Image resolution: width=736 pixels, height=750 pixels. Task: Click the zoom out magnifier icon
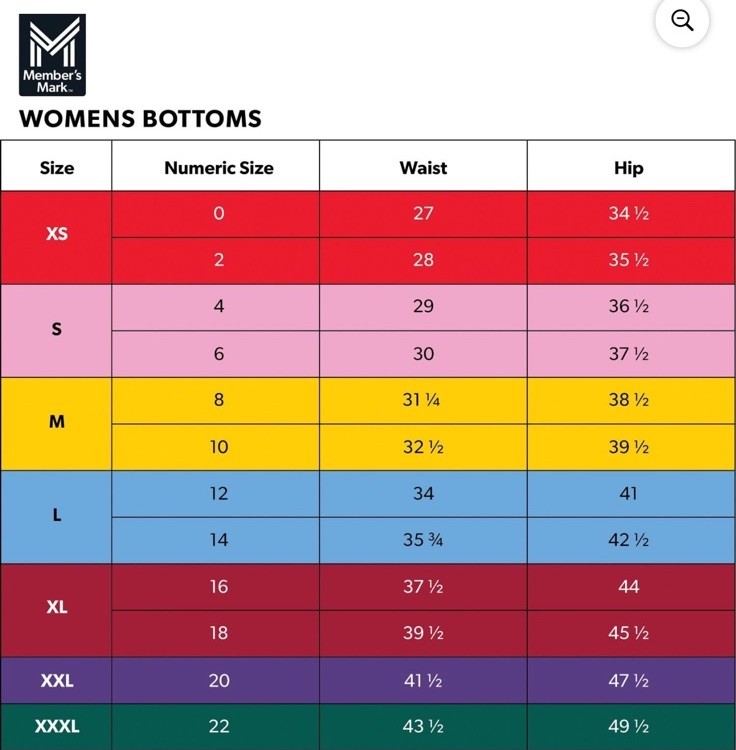pyautogui.click(x=682, y=21)
